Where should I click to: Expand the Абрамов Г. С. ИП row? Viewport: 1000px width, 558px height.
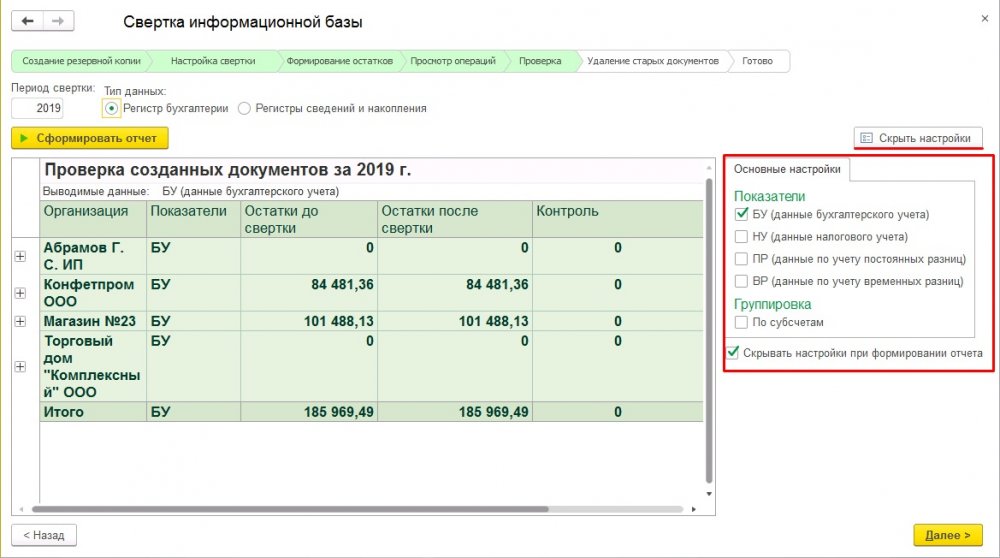click(20, 256)
